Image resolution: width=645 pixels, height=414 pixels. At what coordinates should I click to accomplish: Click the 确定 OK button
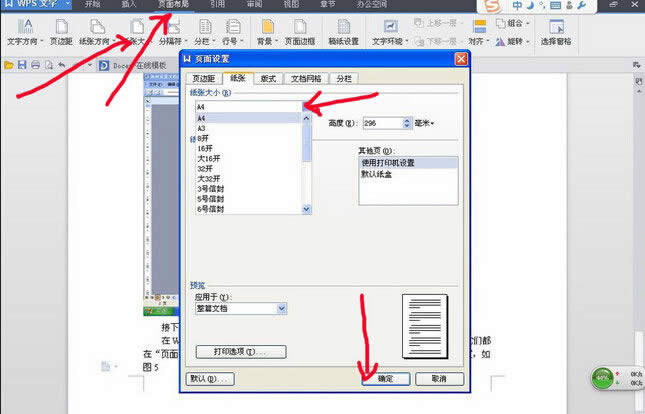click(386, 379)
